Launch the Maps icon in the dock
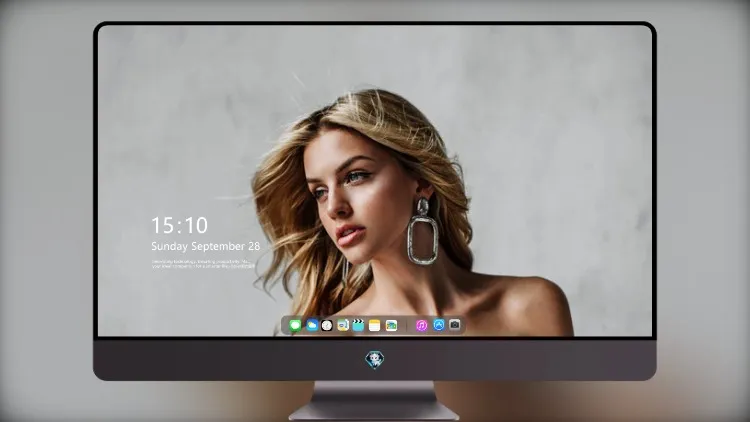The width and height of the screenshot is (750, 422). pyautogui.click(x=342, y=325)
